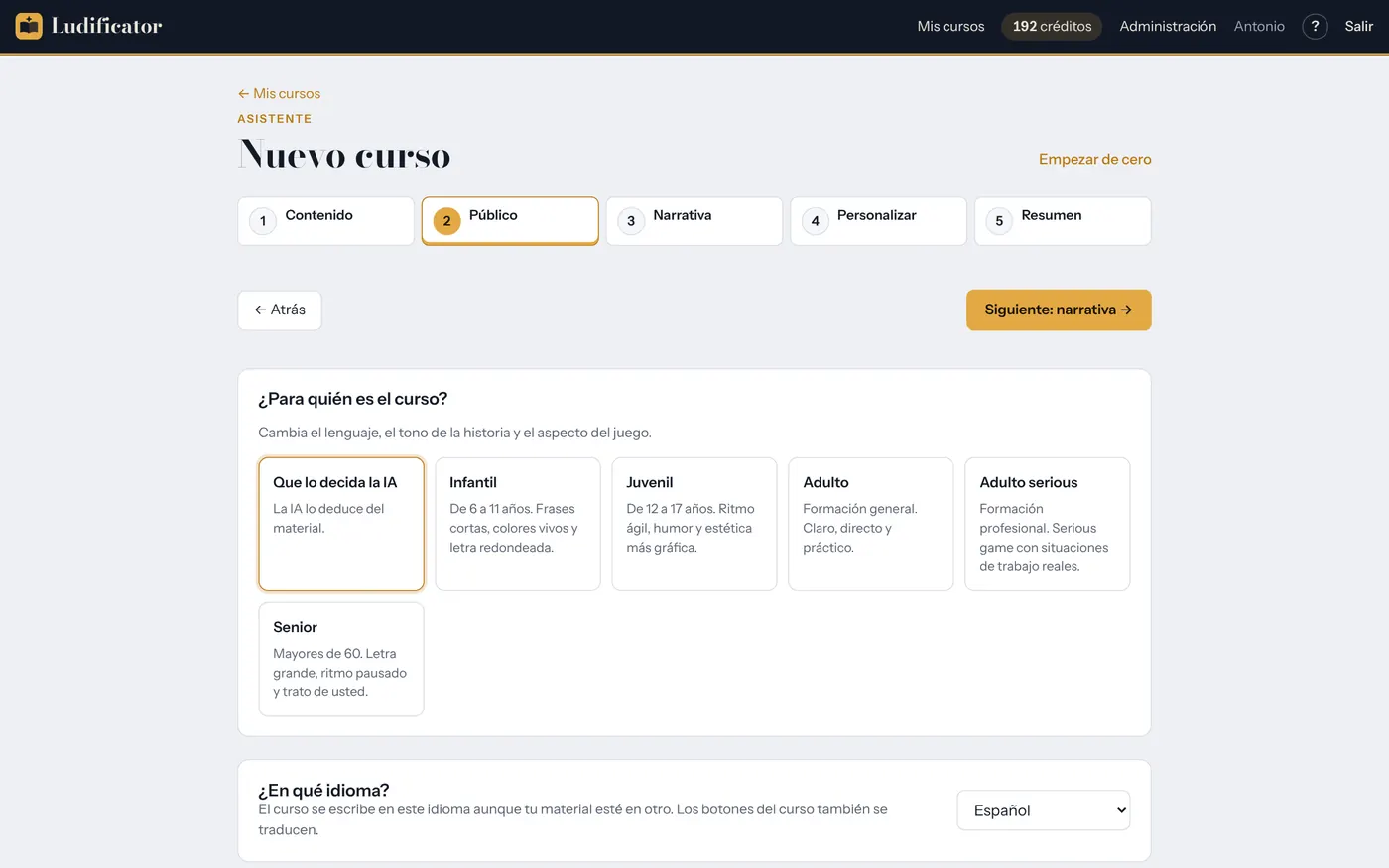
Task: Open the Público step tab
Action: click(x=510, y=221)
